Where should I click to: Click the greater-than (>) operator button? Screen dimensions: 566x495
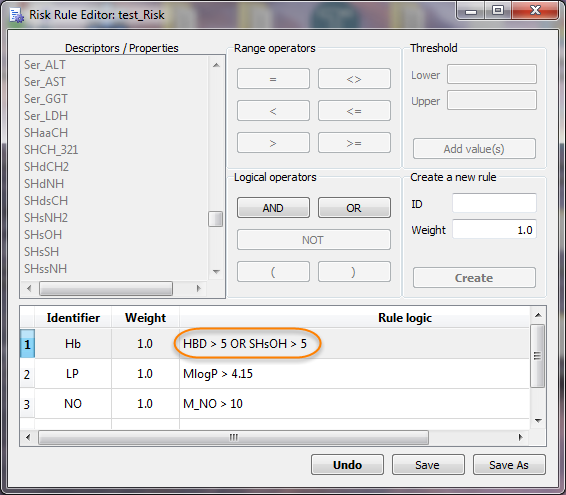(x=273, y=143)
